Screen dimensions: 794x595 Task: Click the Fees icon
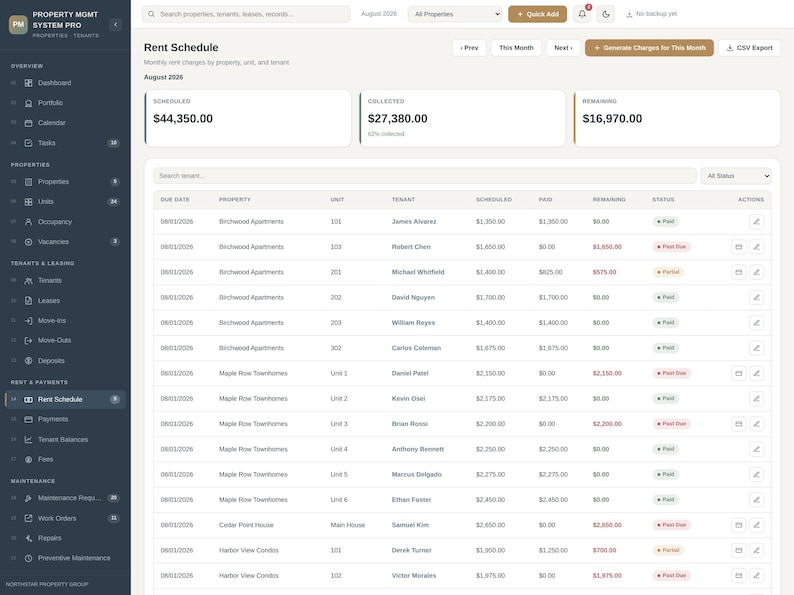click(28, 459)
